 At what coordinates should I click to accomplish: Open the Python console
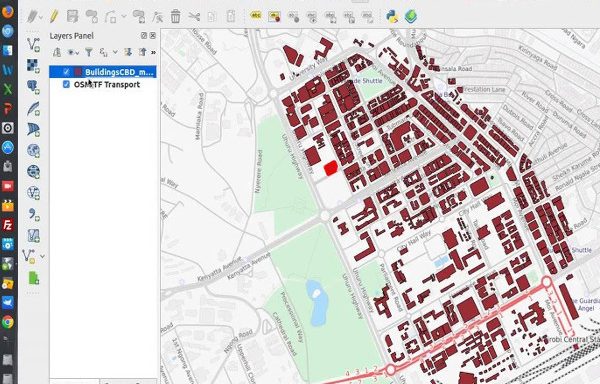392,16
